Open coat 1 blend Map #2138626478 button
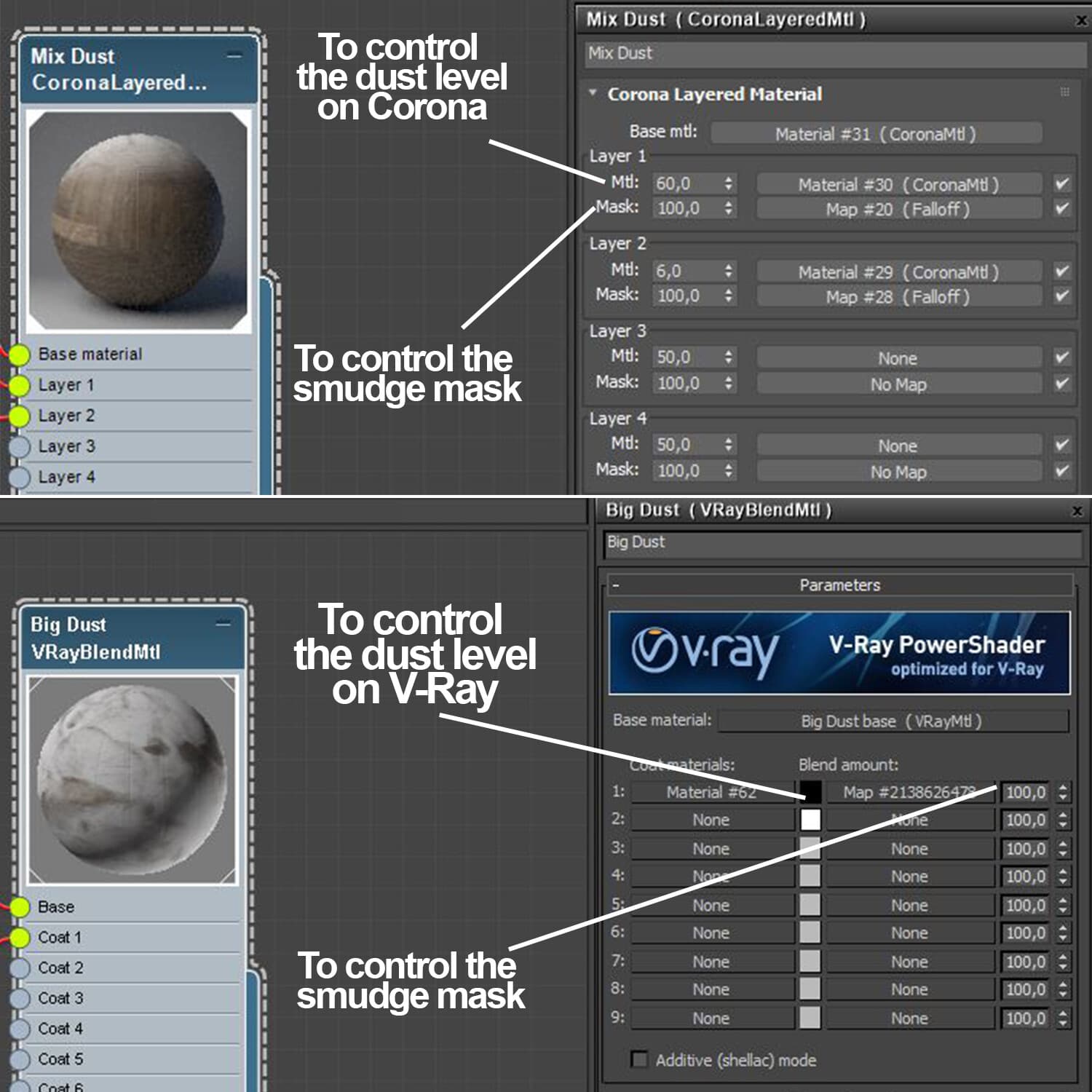Image resolution: width=1092 pixels, height=1092 pixels. click(911, 792)
